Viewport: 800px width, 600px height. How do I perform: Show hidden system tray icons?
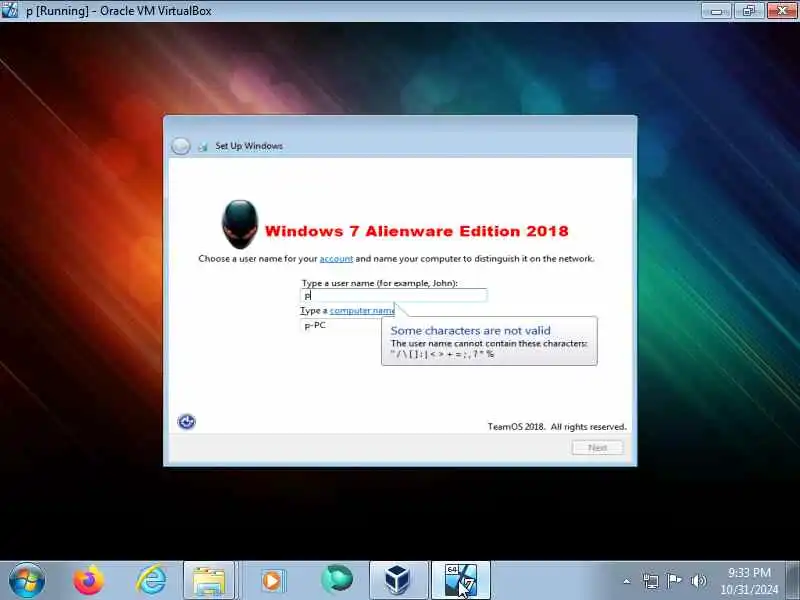coord(627,581)
